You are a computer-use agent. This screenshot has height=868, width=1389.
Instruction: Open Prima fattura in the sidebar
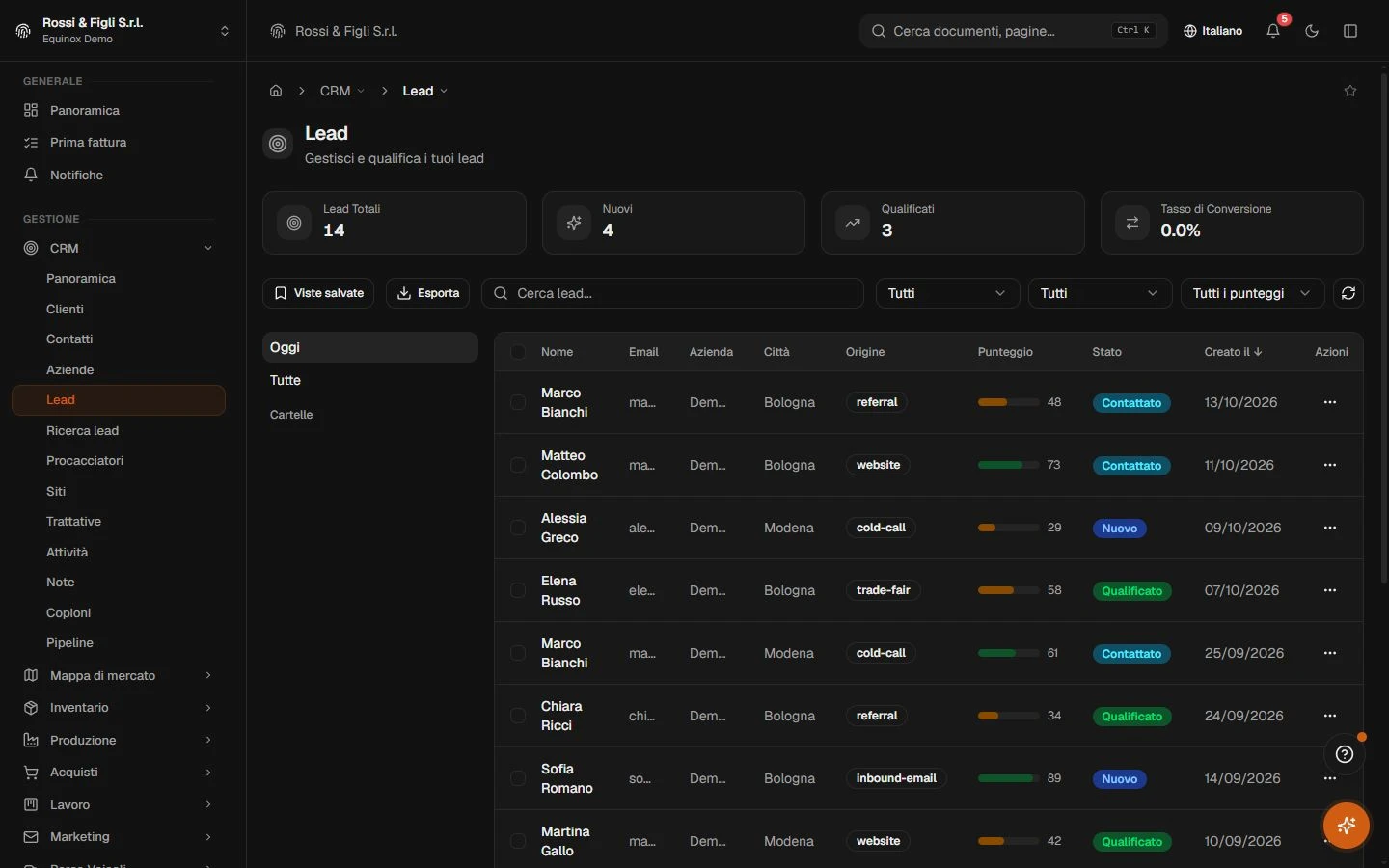[119, 142]
